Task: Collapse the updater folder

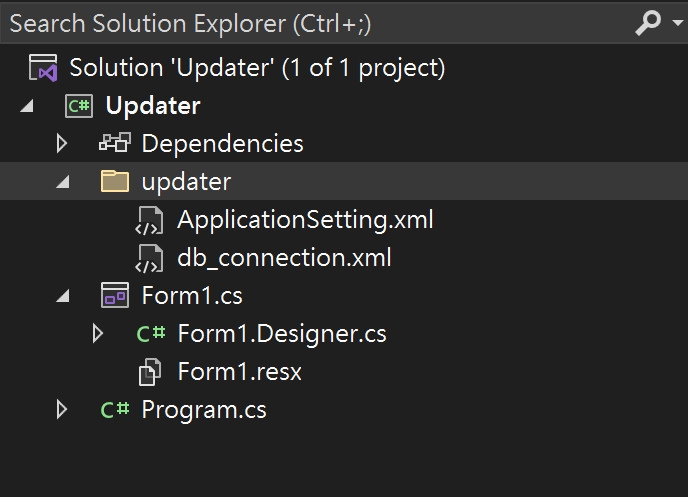Action: point(62,182)
